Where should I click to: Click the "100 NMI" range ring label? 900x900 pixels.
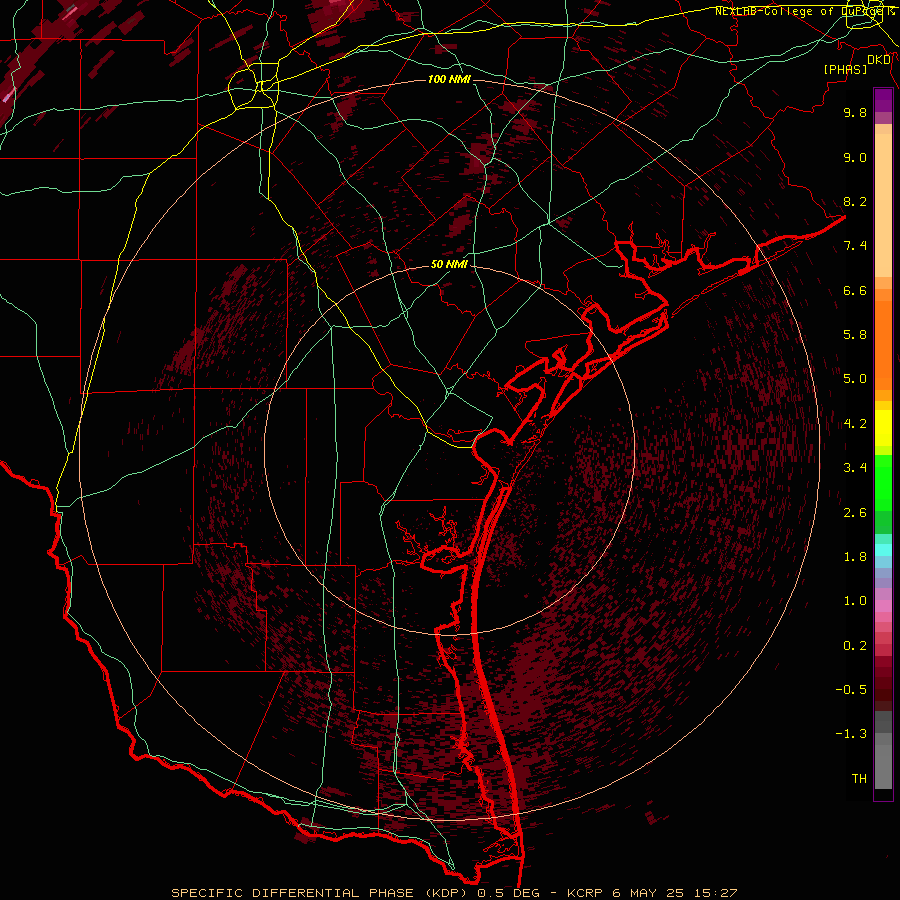[449, 79]
